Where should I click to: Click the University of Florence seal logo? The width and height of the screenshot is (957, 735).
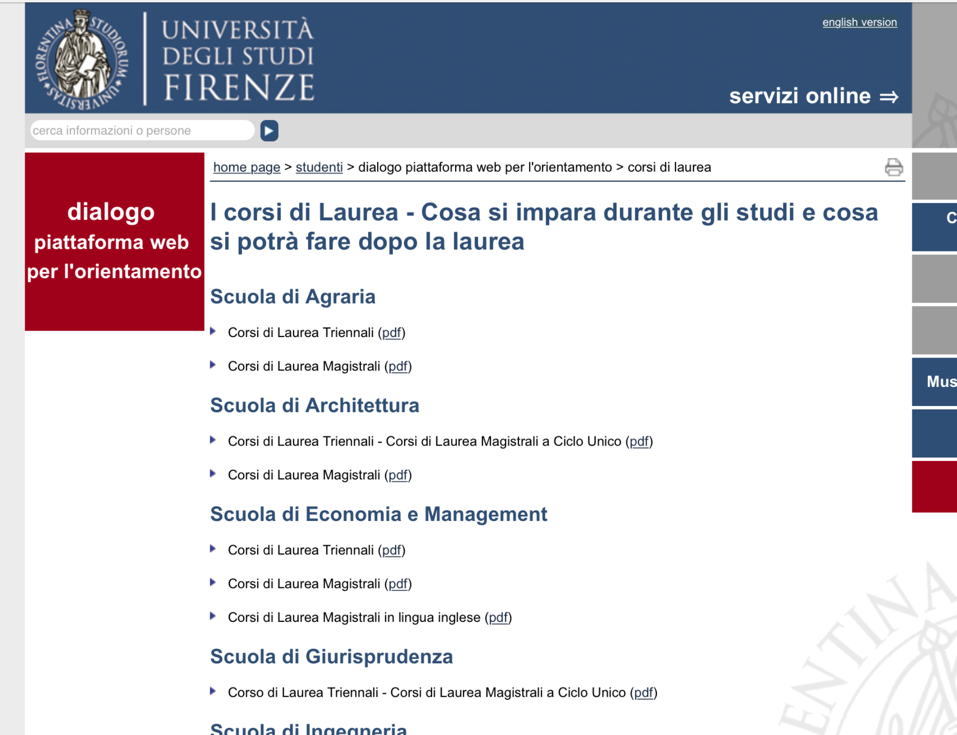coord(82,59)
